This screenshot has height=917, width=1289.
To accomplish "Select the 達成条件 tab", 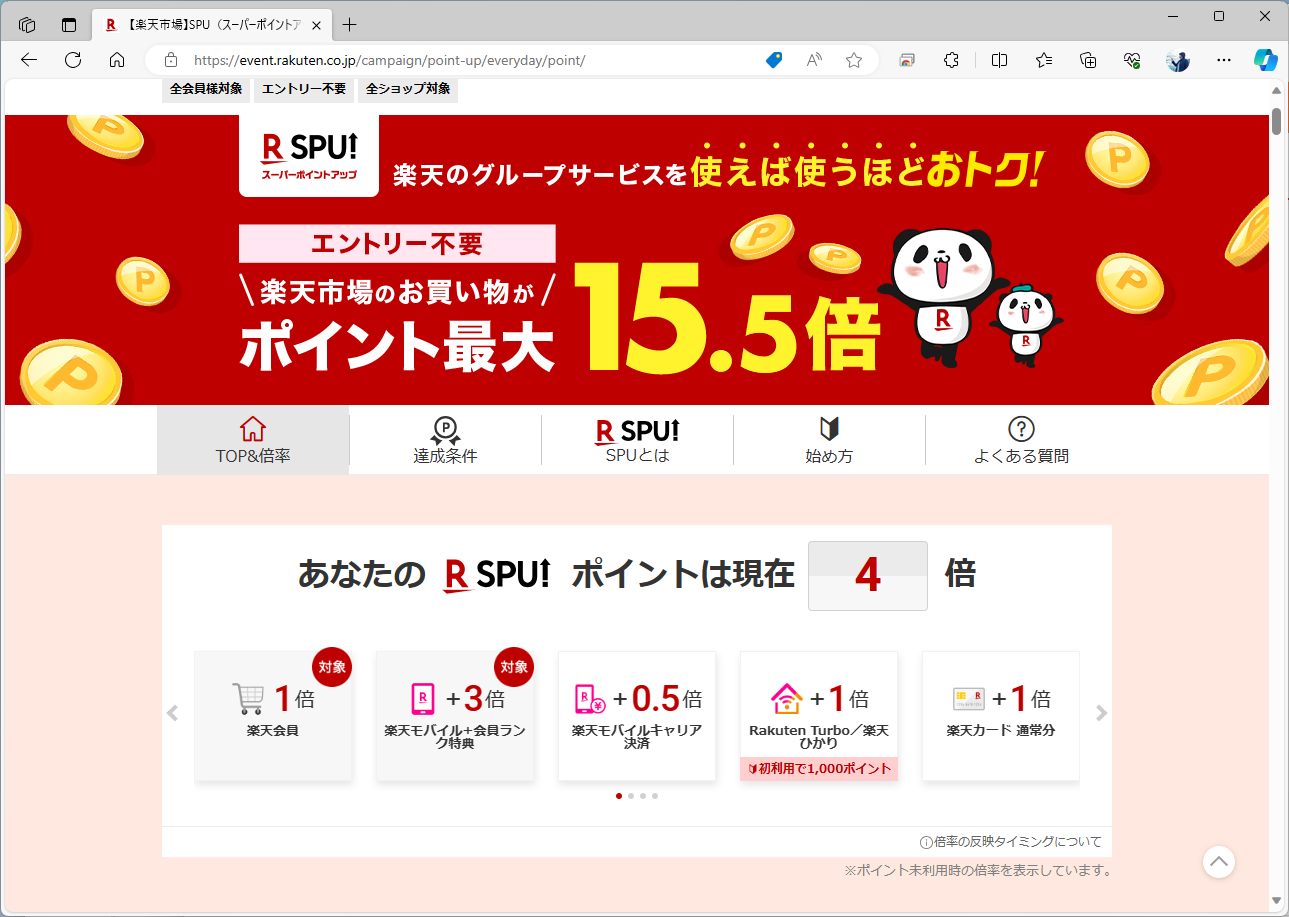I will [445, 440].
